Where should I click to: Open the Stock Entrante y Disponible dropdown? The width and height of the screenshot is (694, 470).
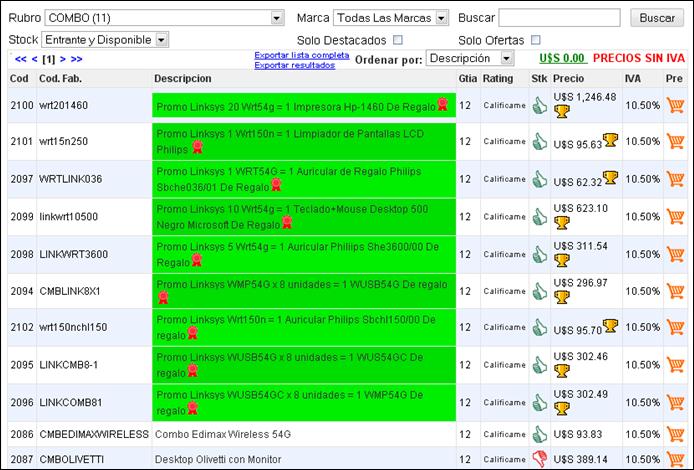pos(105,40)
